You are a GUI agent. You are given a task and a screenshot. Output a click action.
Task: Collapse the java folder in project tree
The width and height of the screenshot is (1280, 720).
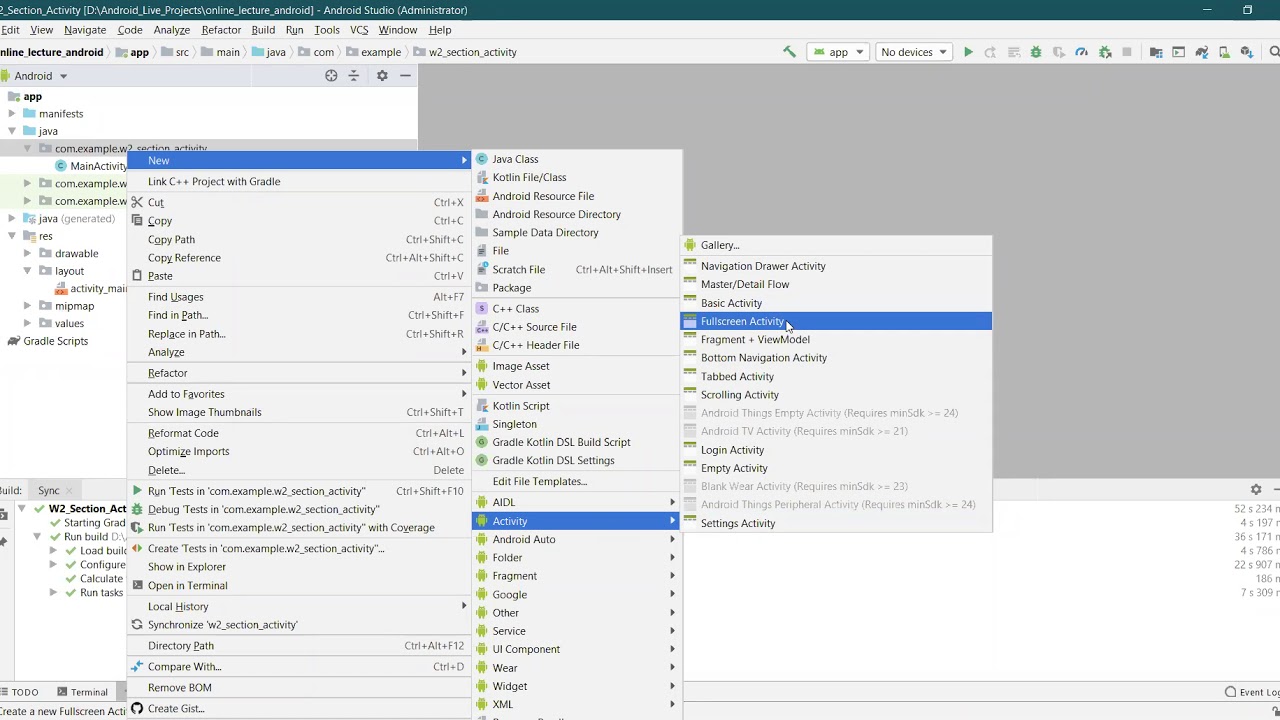[x=12, y=131]
